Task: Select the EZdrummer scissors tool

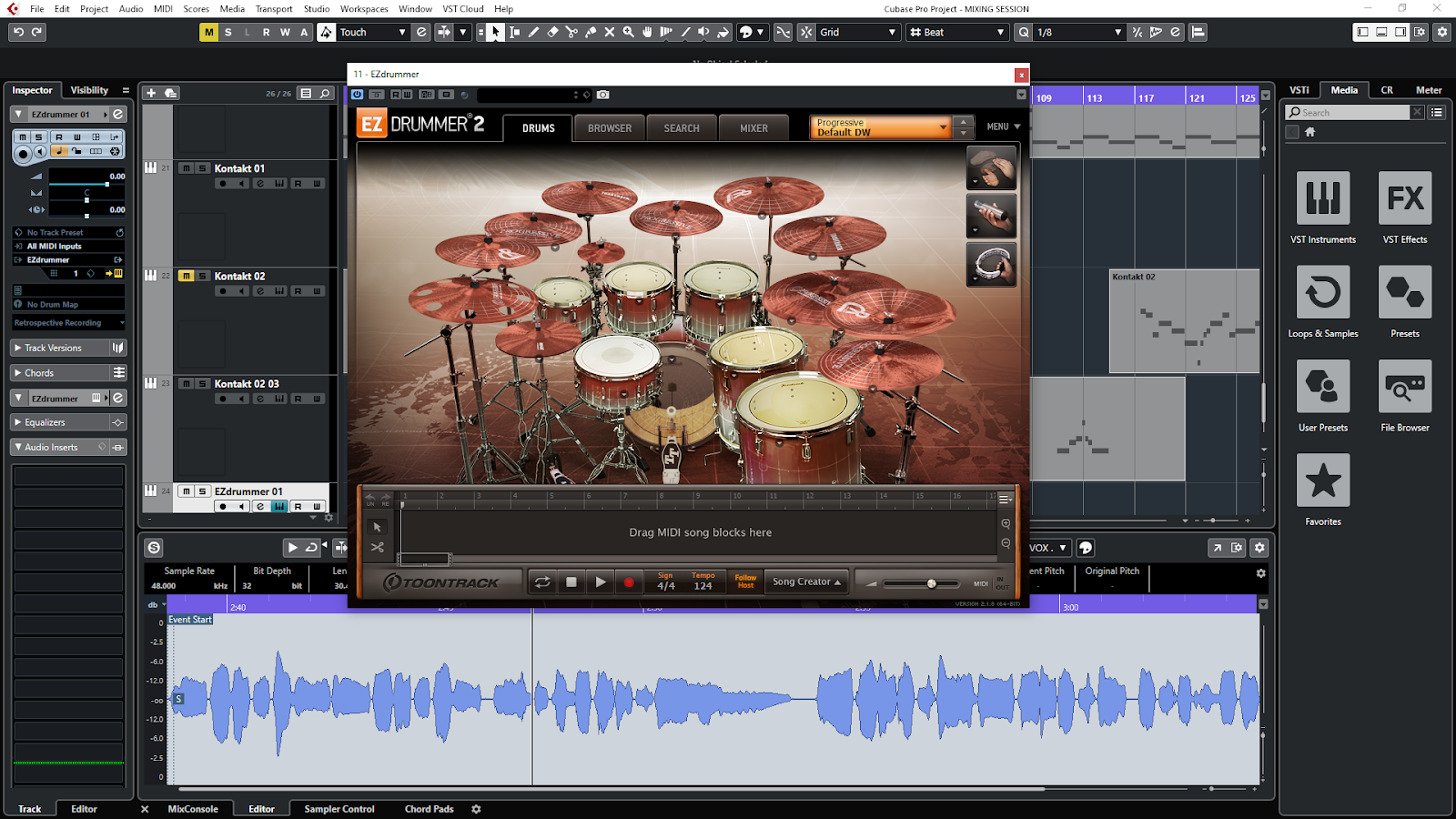Action: coord(377,547)
